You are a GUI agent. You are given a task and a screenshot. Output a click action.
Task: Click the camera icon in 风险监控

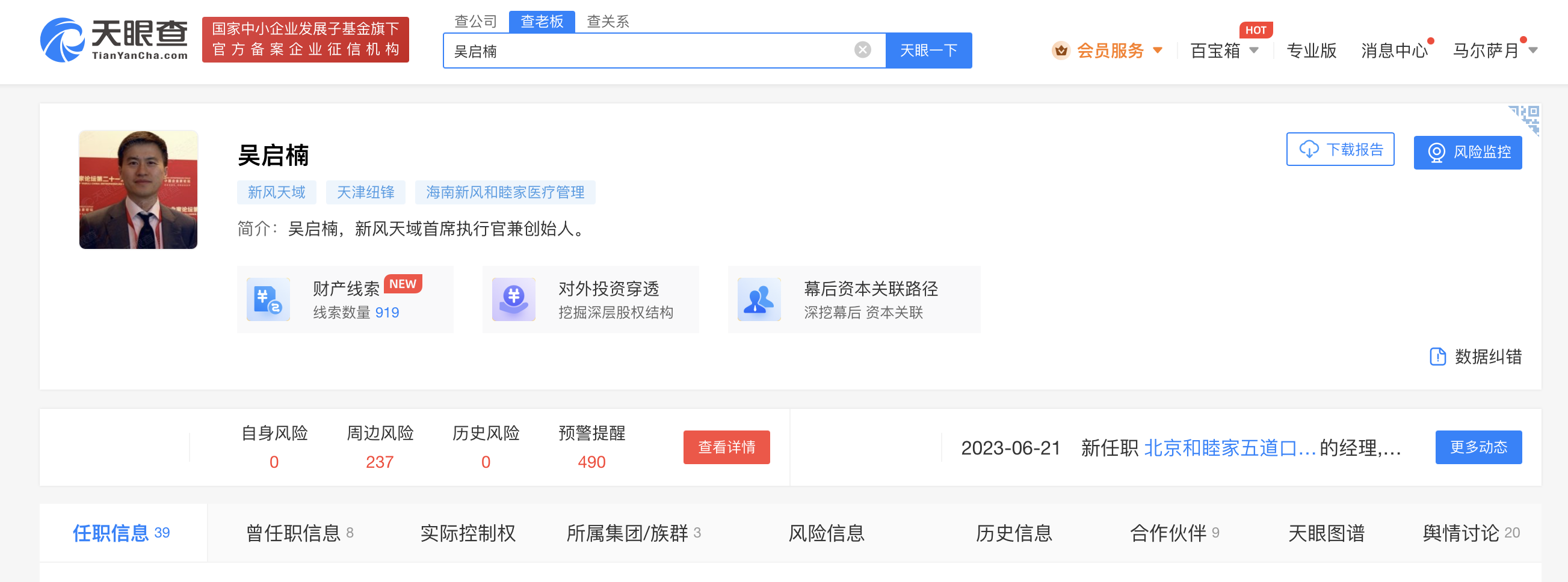click(1436, 153)
